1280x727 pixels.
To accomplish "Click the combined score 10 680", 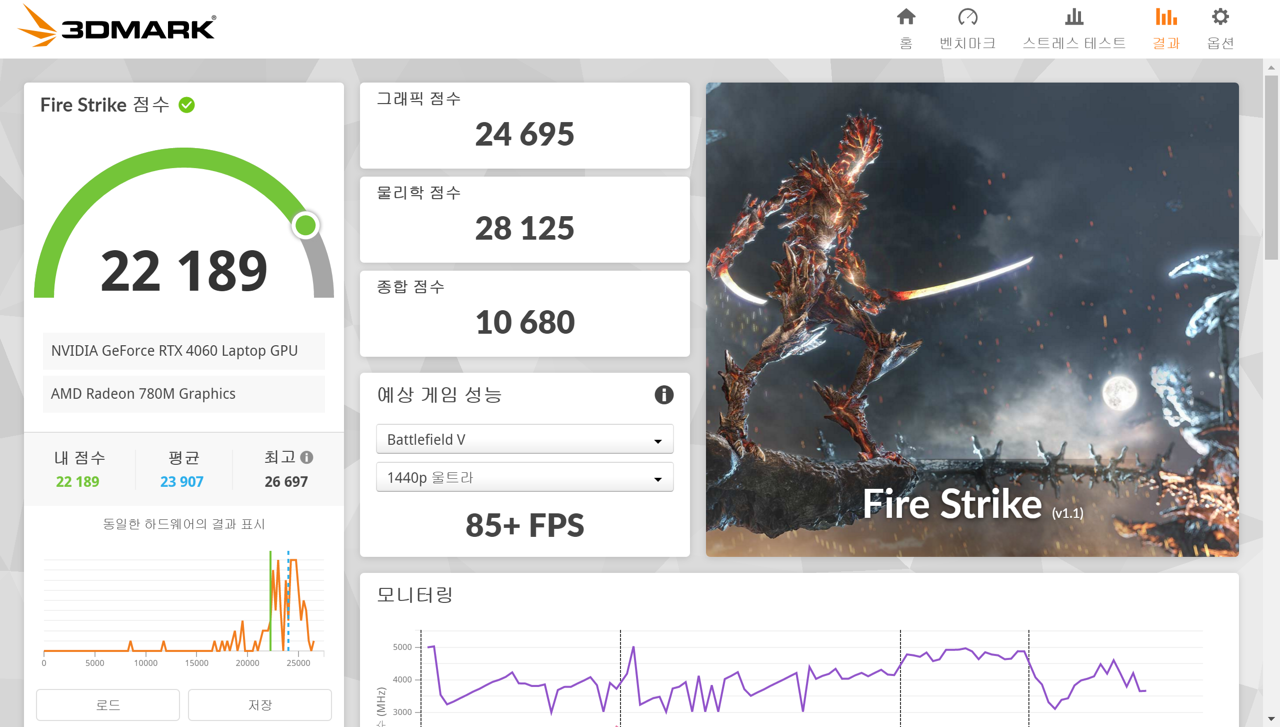I will (x=525, y=322).
